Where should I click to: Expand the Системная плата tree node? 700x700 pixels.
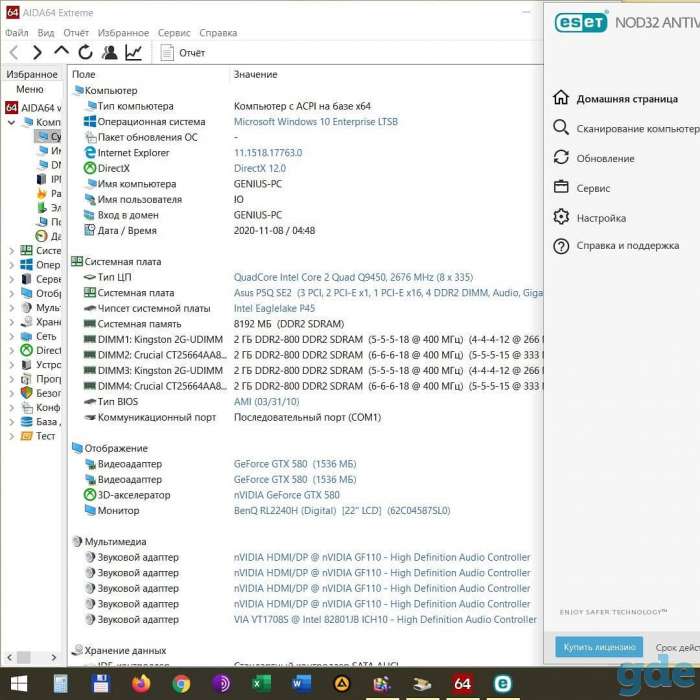(x=12, y=251)
